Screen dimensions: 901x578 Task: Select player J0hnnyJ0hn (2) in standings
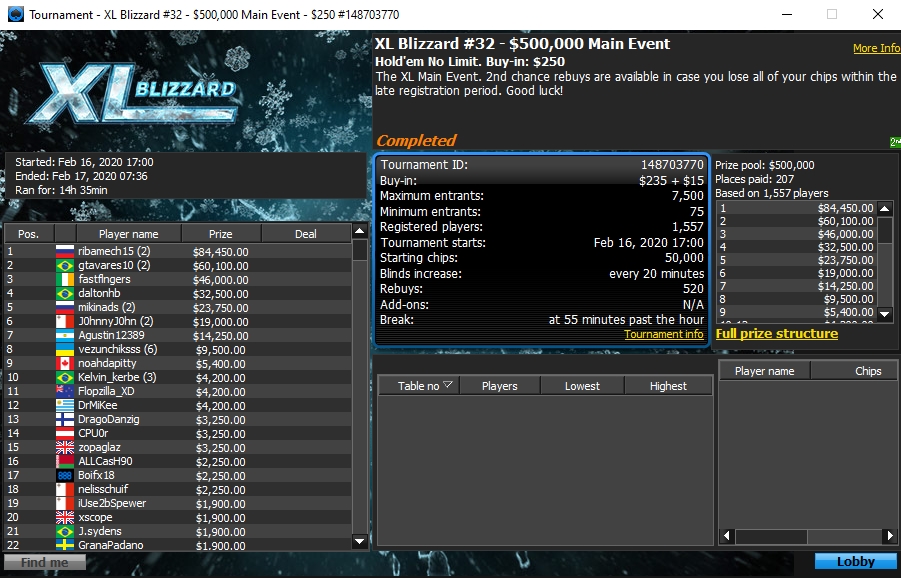178,321
